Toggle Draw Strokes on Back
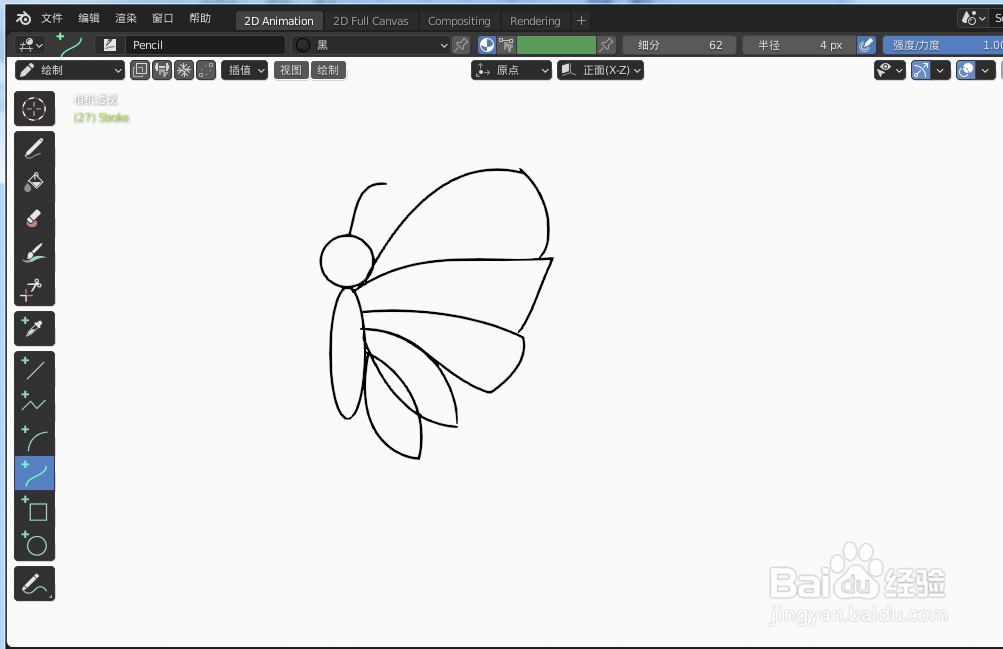Image resolution: width=1003 pixels, height=649 pixels. [140, 70]
